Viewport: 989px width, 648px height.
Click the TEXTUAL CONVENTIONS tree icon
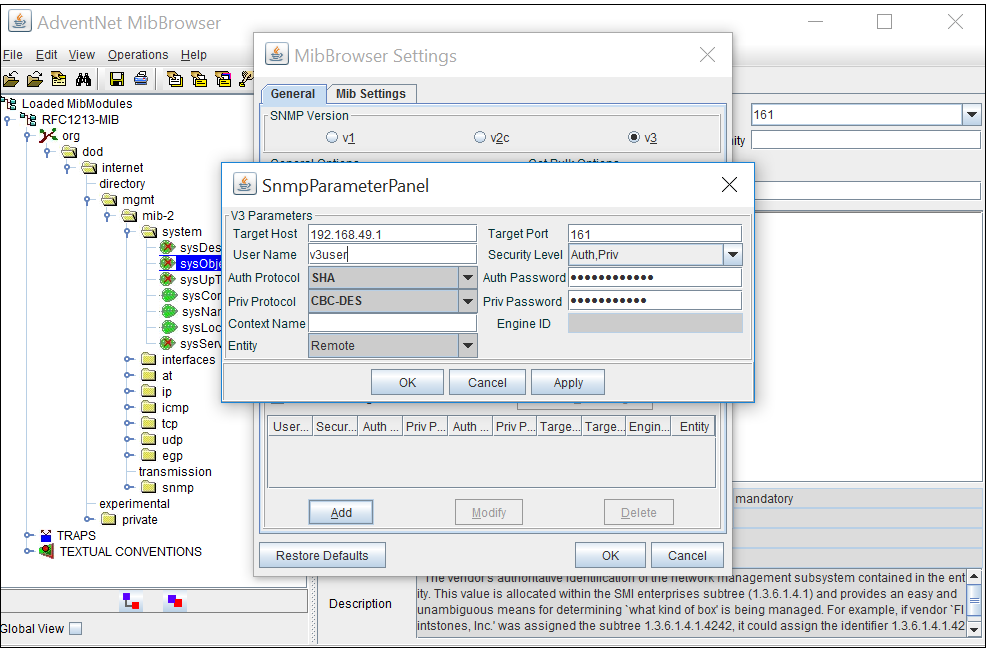[46, 552]
